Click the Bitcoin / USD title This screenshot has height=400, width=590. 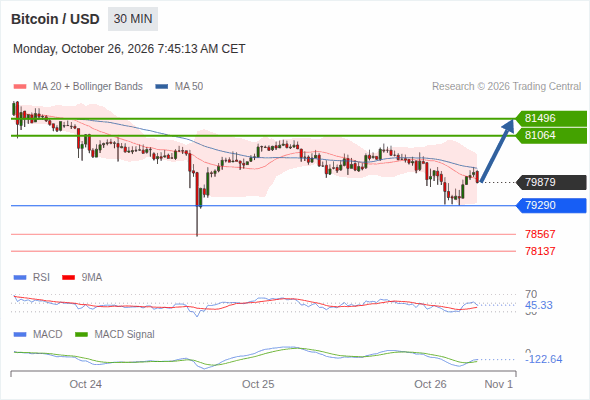click(55, 19)
